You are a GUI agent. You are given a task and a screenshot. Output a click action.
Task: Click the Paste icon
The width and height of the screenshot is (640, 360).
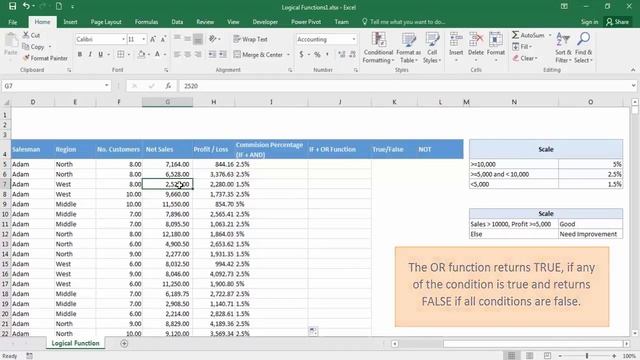click(11, 44)
